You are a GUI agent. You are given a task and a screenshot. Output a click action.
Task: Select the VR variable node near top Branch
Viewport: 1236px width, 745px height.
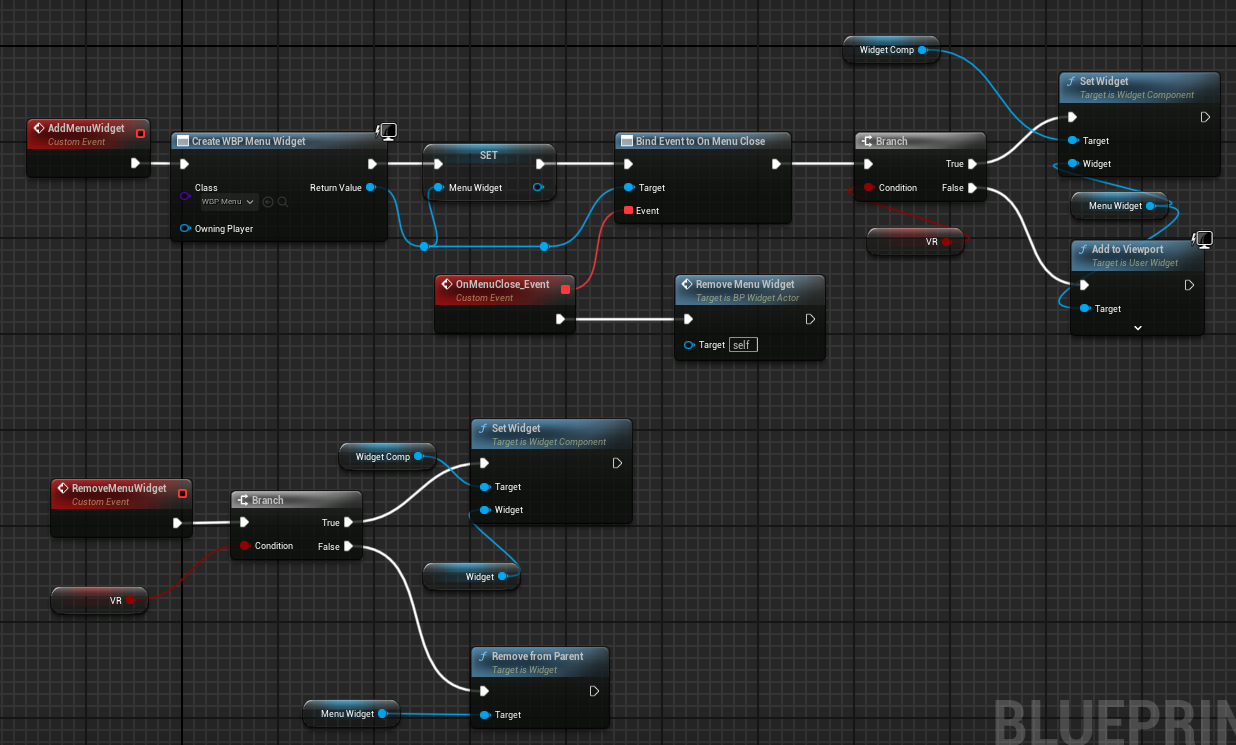[x=915, y=241]
